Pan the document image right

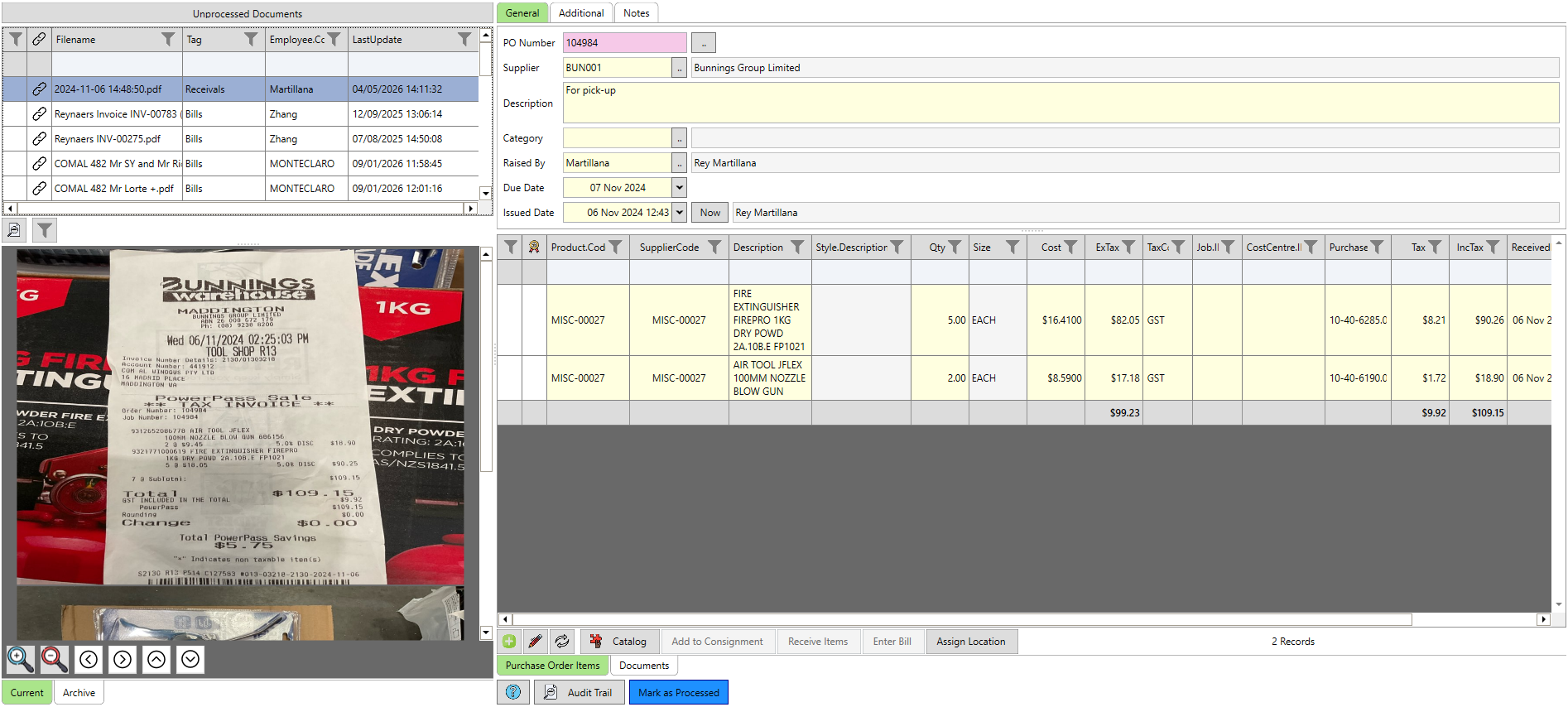pos(123,659)
